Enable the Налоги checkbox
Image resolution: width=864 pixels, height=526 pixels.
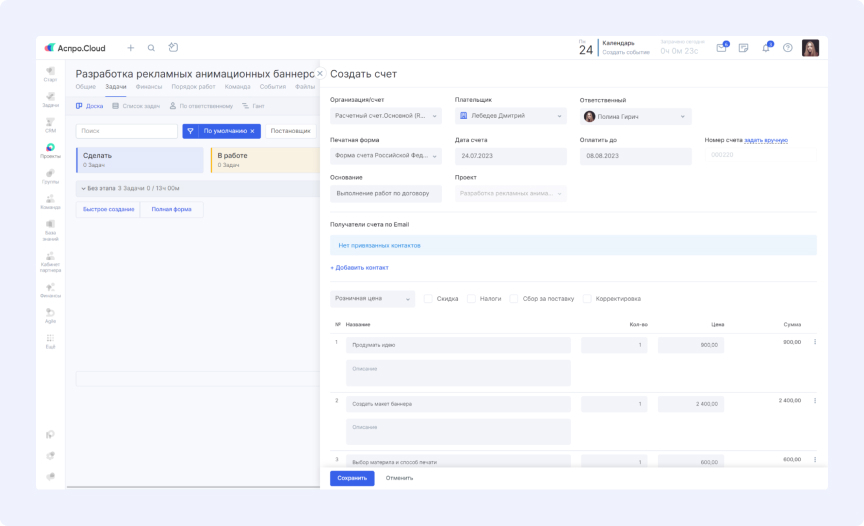pyautogui.click(x=471, y=298)
